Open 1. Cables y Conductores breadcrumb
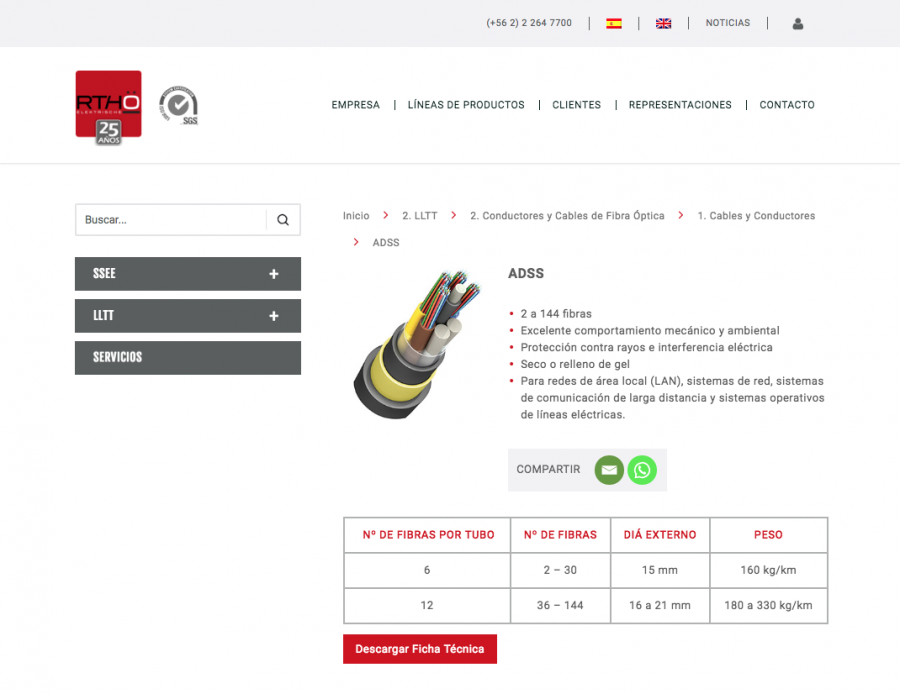The image size is (900, 694). pos(756,216)
